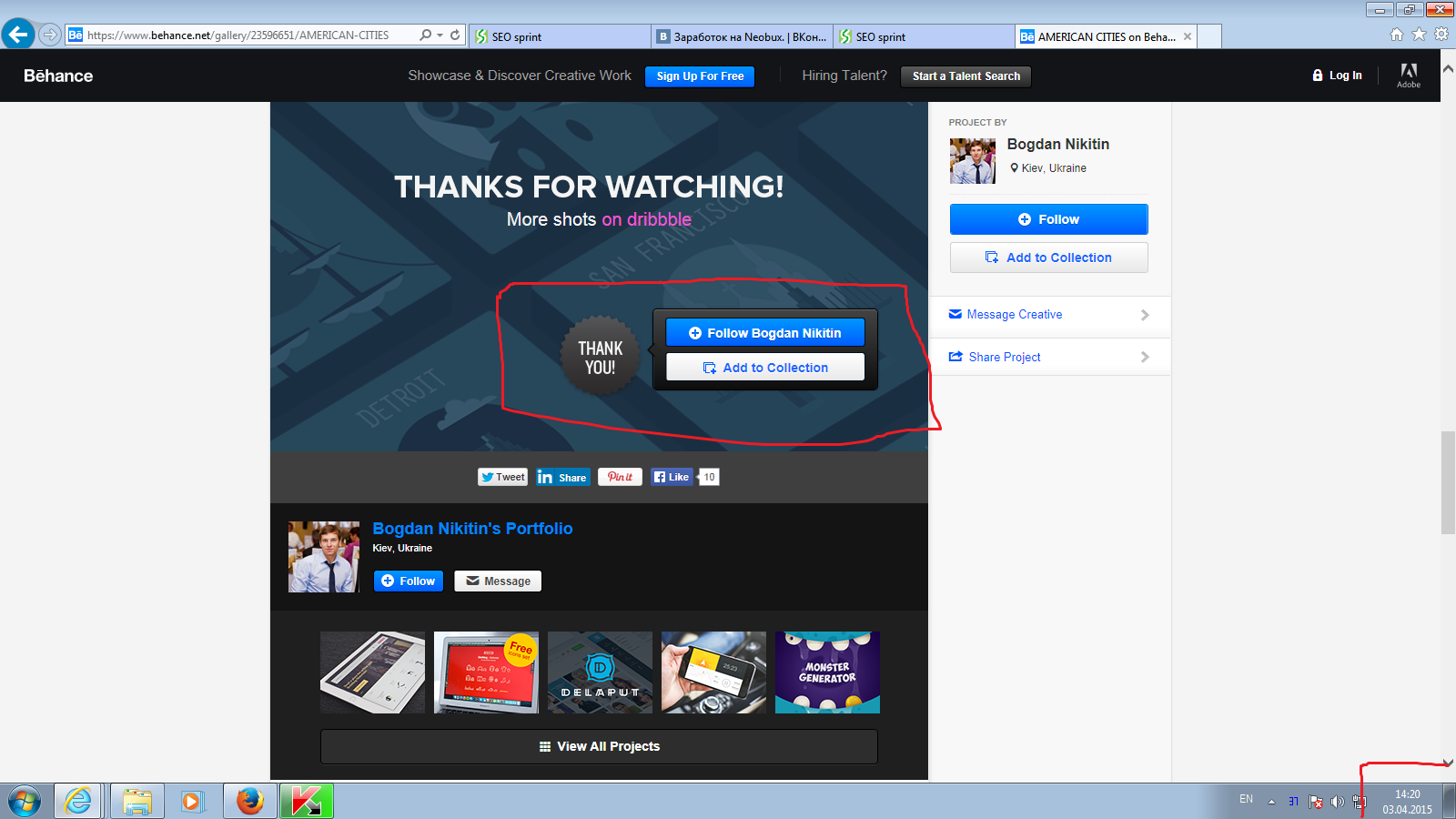
Task: Switch to the first SEO sprint tab
Action: click(x=561, y=36)
